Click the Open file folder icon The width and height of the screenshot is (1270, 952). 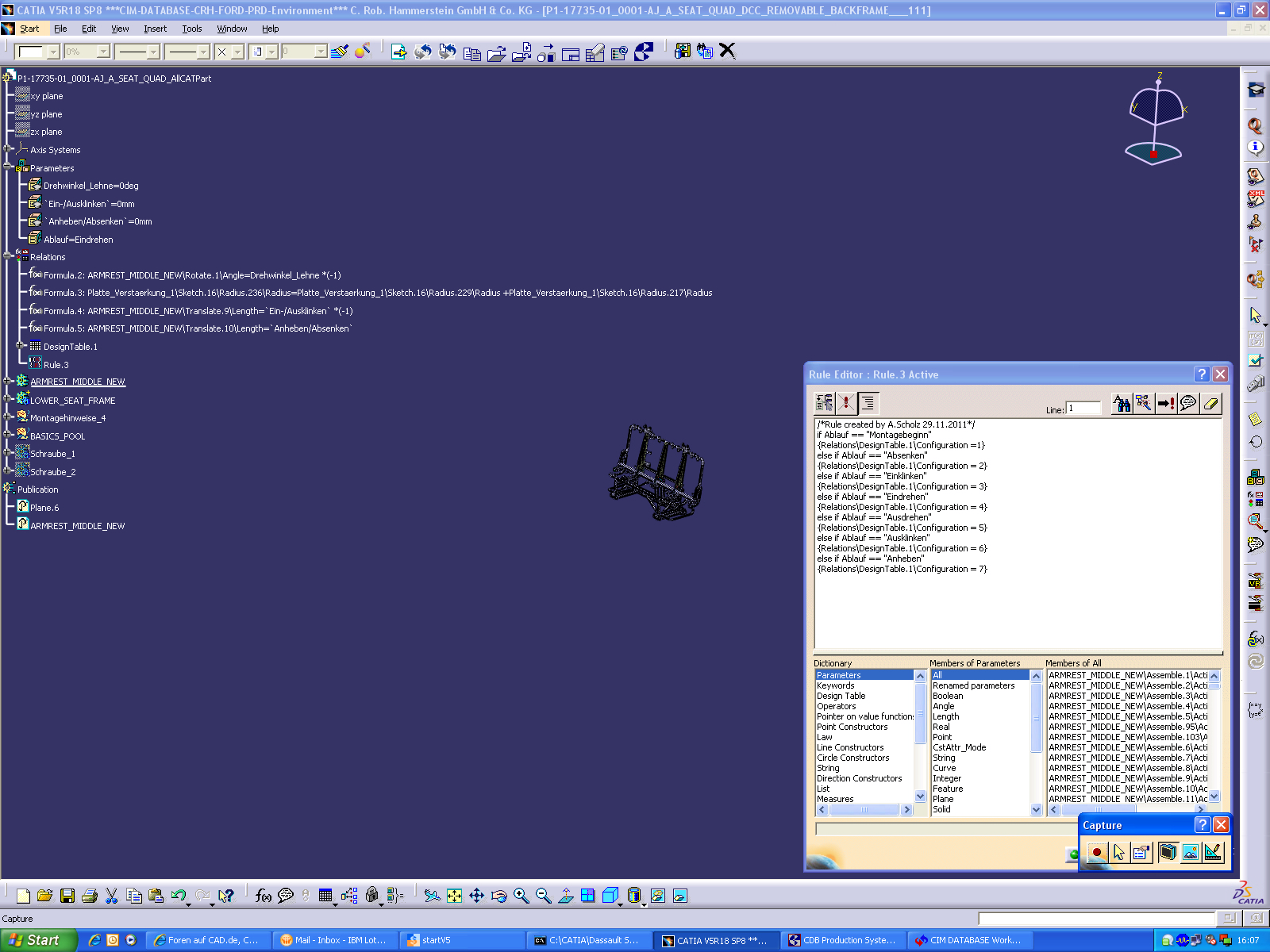(x=45, y=896)
